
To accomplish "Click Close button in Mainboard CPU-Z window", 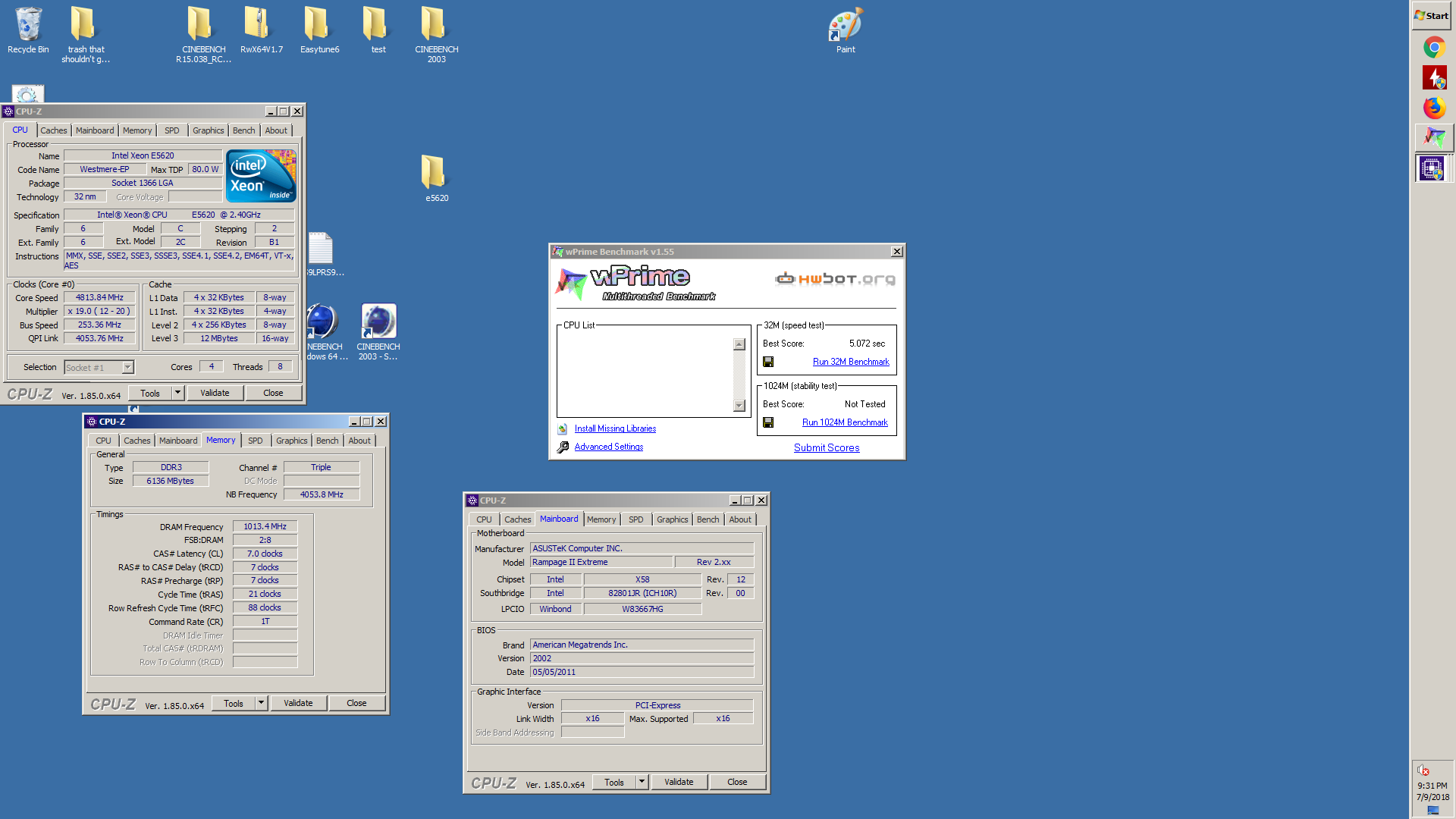I will point(737,782).
